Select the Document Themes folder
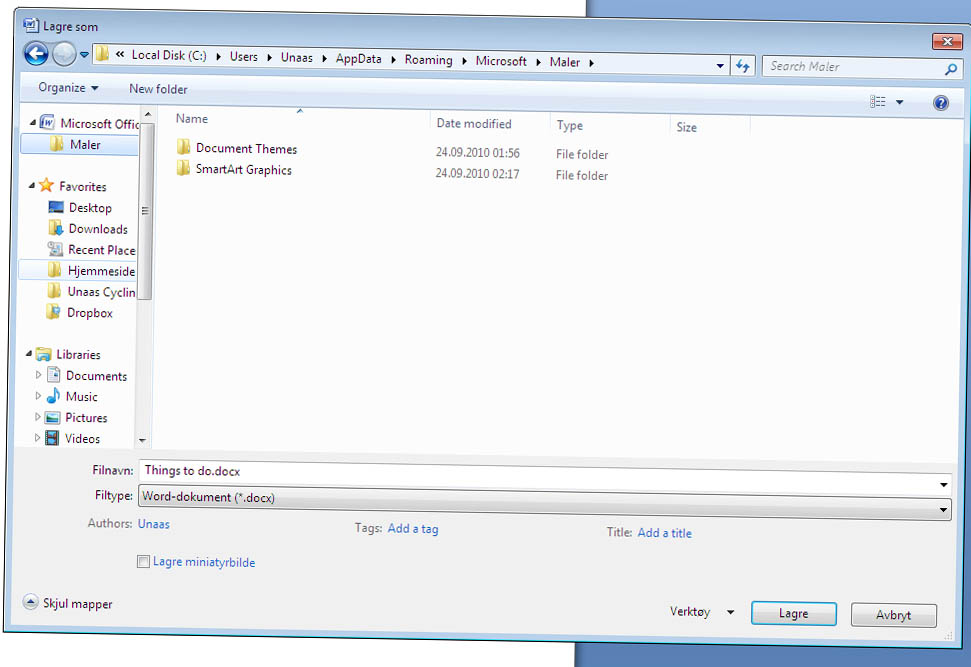 tap(246, 148)
